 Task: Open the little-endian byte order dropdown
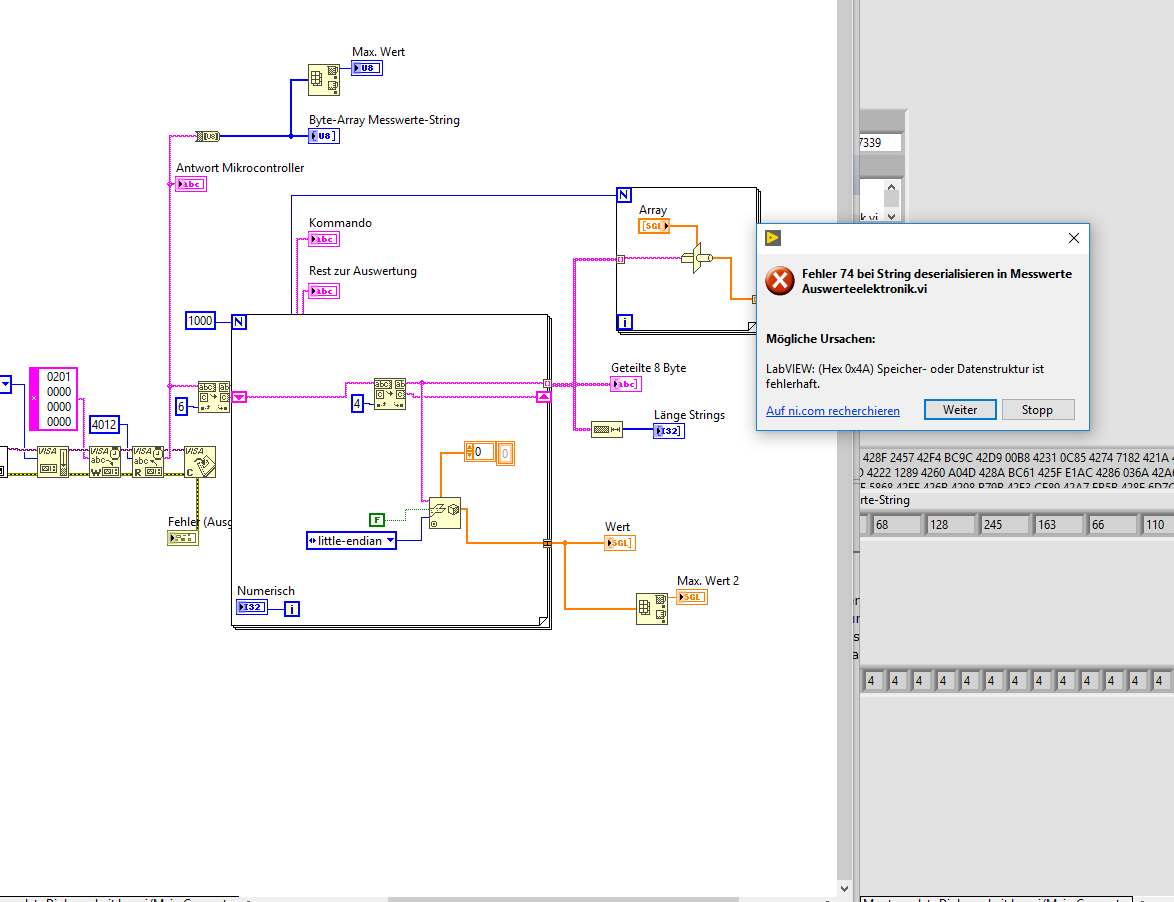coord(351,540)
